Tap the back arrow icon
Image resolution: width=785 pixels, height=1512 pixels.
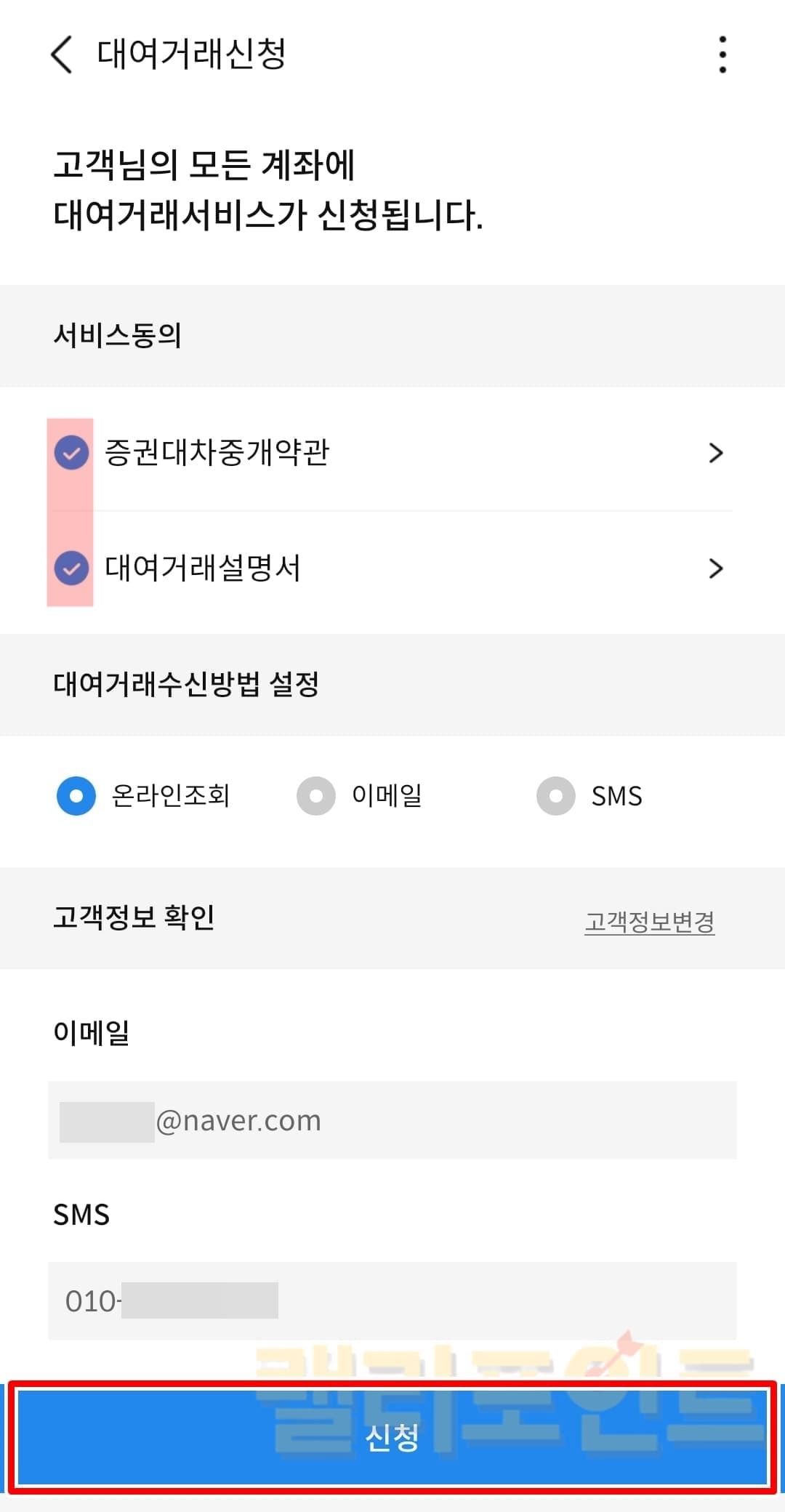pyautogui.click(x=62, y=55)
